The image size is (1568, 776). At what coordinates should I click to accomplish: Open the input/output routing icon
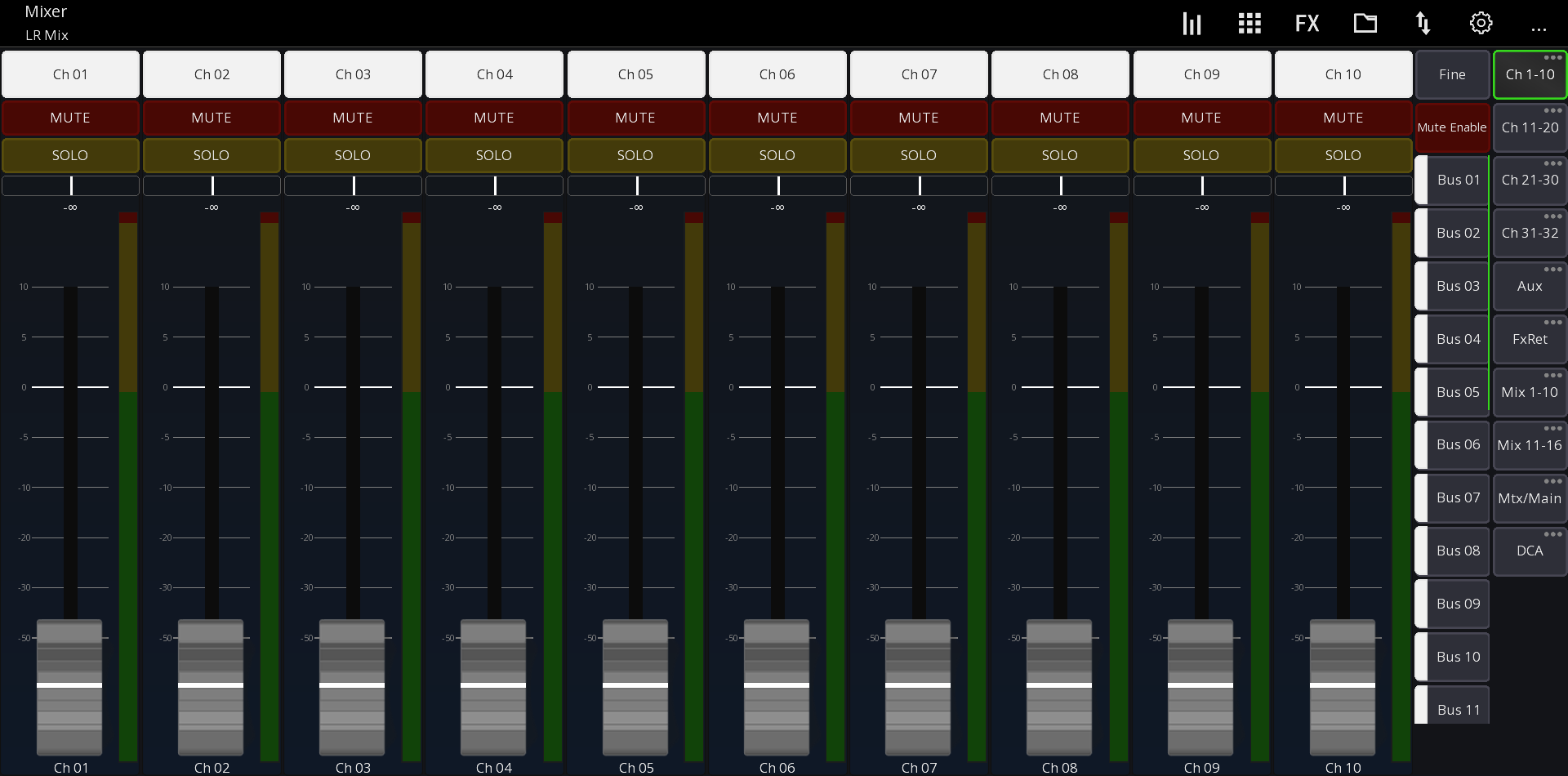click(1423, 23)
